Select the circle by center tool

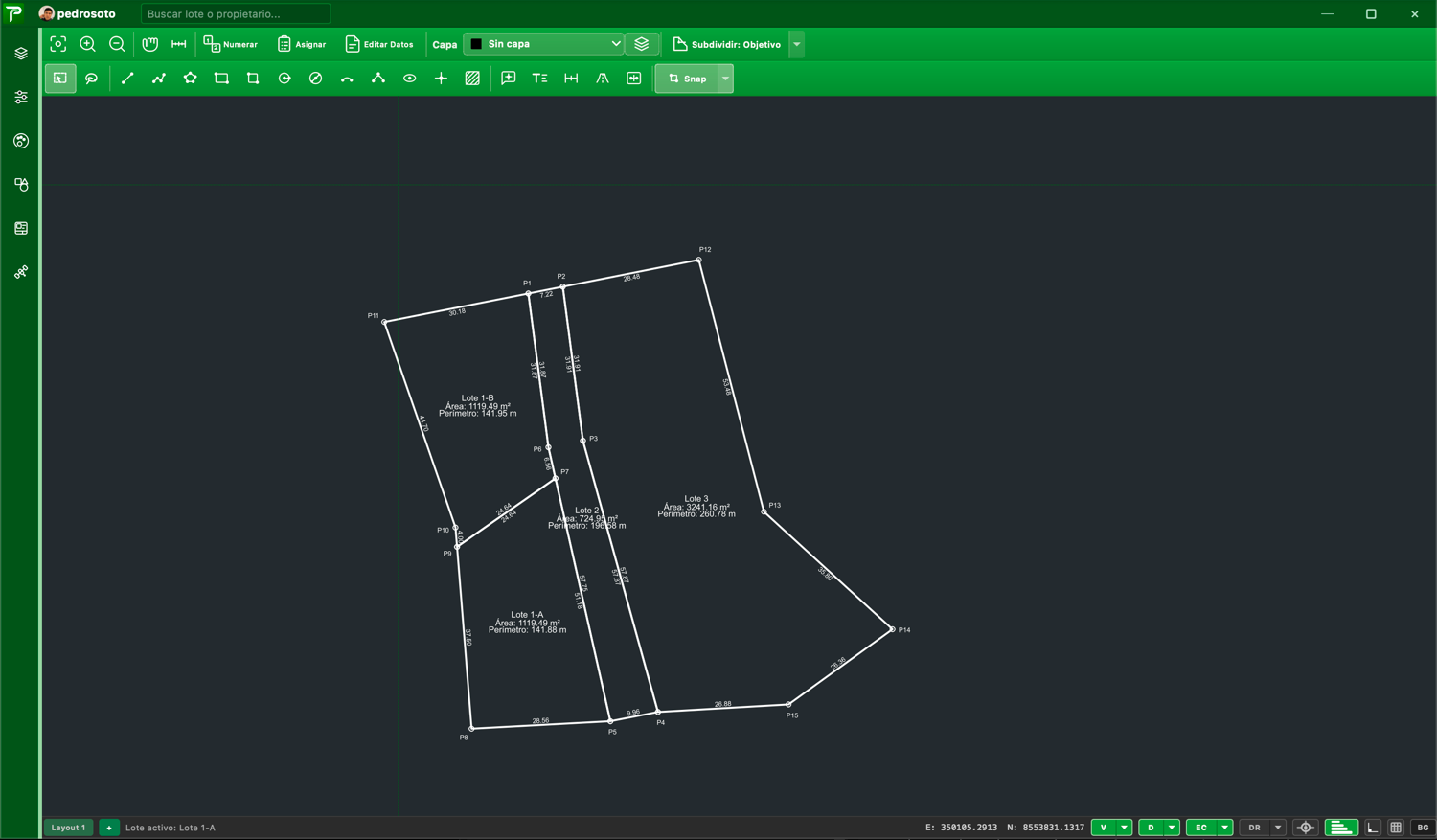285,79
